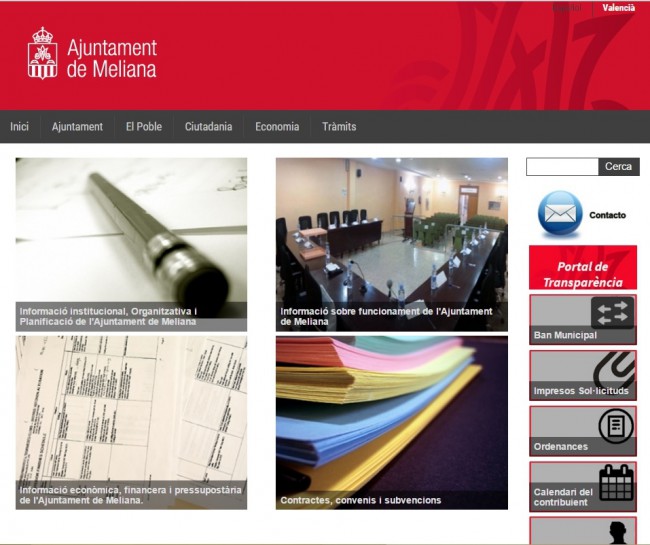The height and width of the screenshot is (545, 650).
Task: Open the Informació institucional pen thumbnail
Action: 131,243
